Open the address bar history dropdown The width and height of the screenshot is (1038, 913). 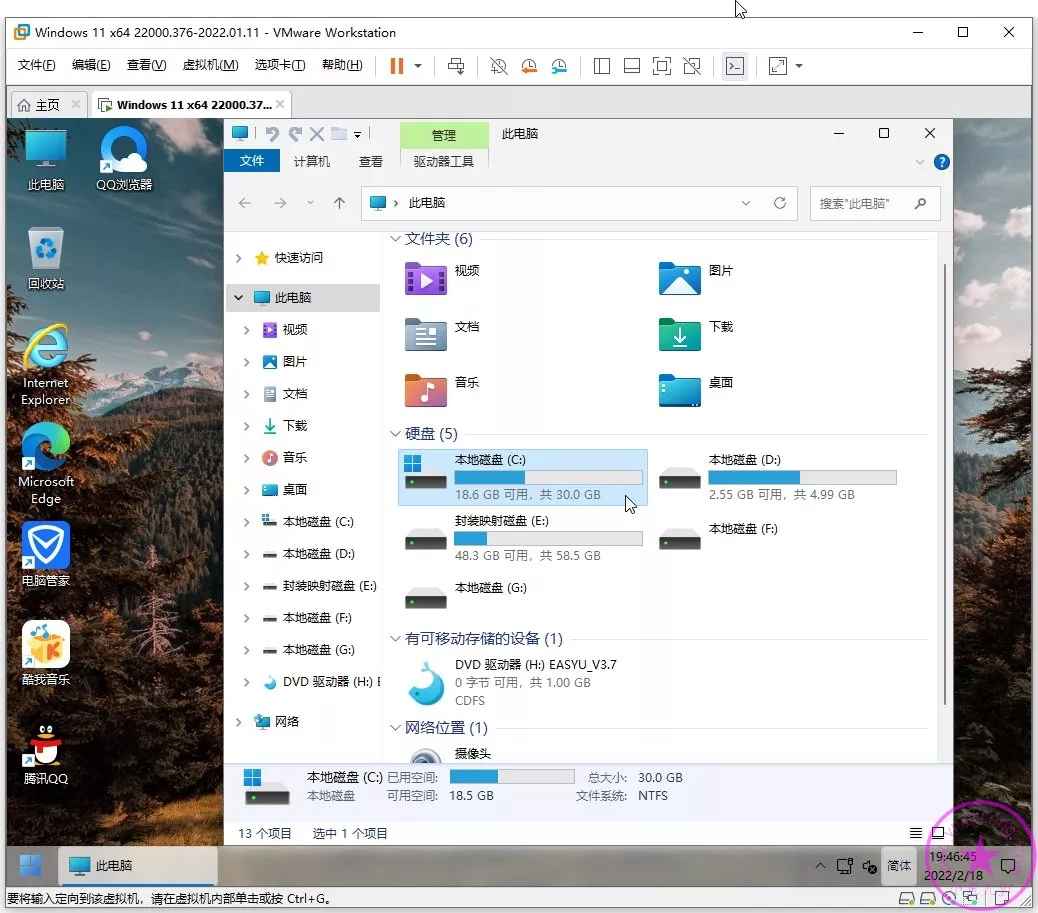coord(746,203)
